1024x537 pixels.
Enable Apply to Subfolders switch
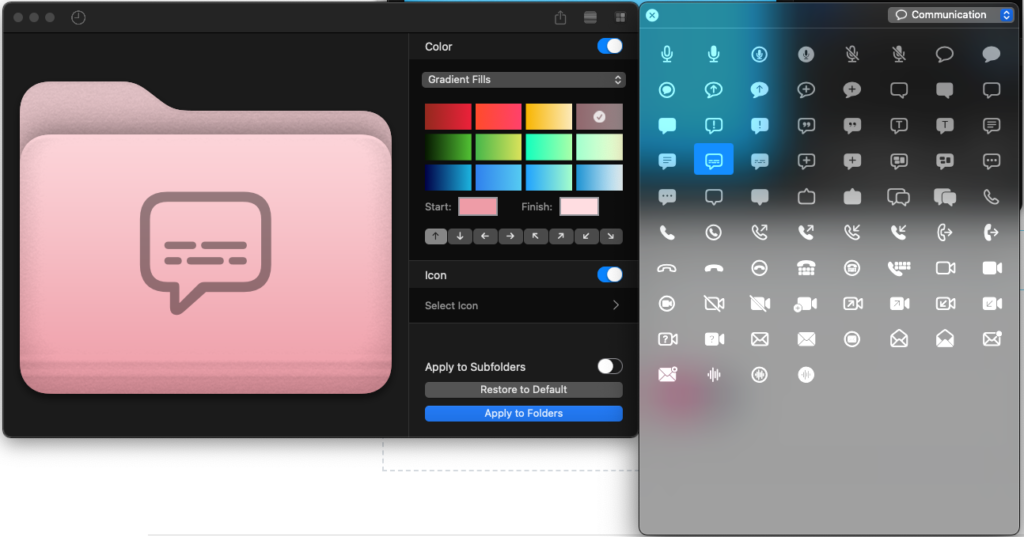[609, 366]
